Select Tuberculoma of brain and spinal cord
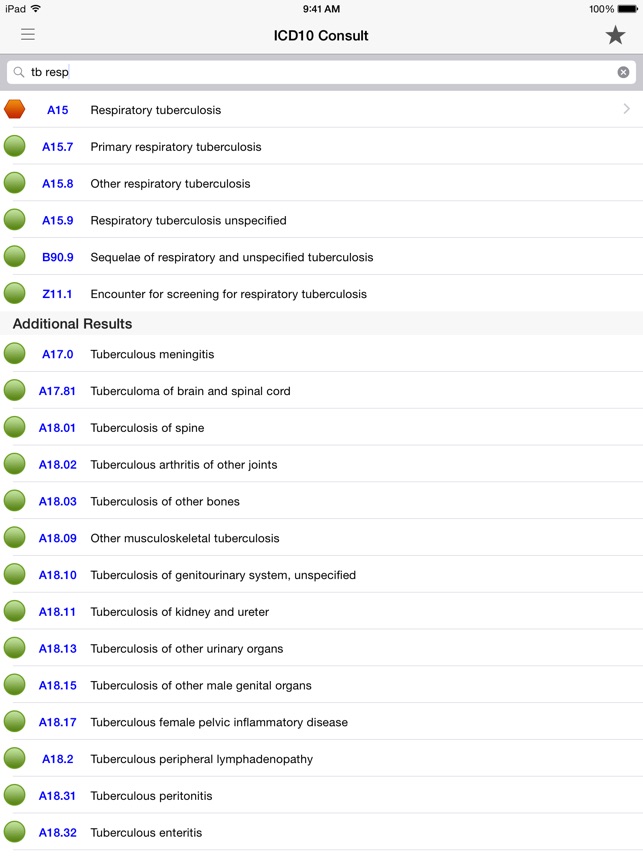The image size is (643, 857). 190,391
